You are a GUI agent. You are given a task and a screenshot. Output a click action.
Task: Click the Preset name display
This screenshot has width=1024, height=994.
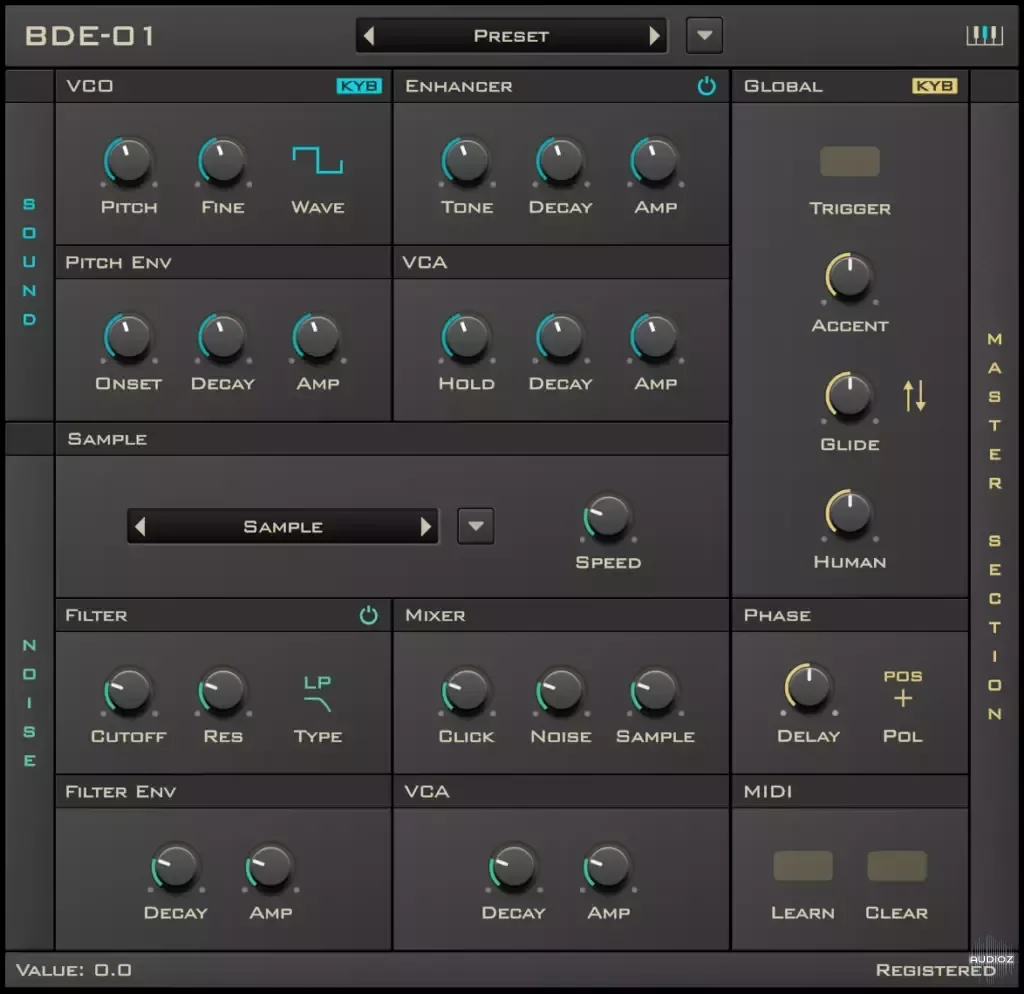tap(511, 36)
